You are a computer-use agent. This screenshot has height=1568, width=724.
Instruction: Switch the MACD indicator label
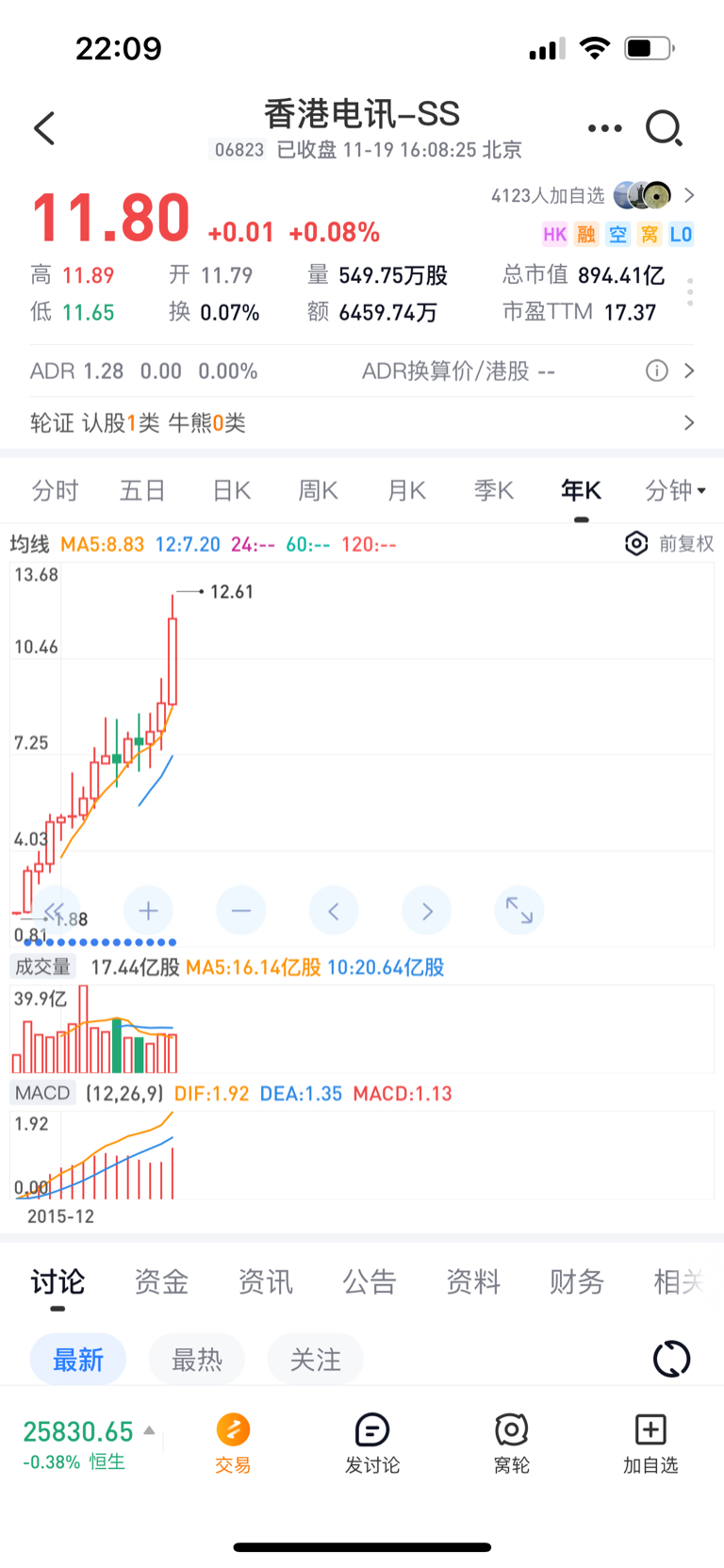click(42, 1093)
